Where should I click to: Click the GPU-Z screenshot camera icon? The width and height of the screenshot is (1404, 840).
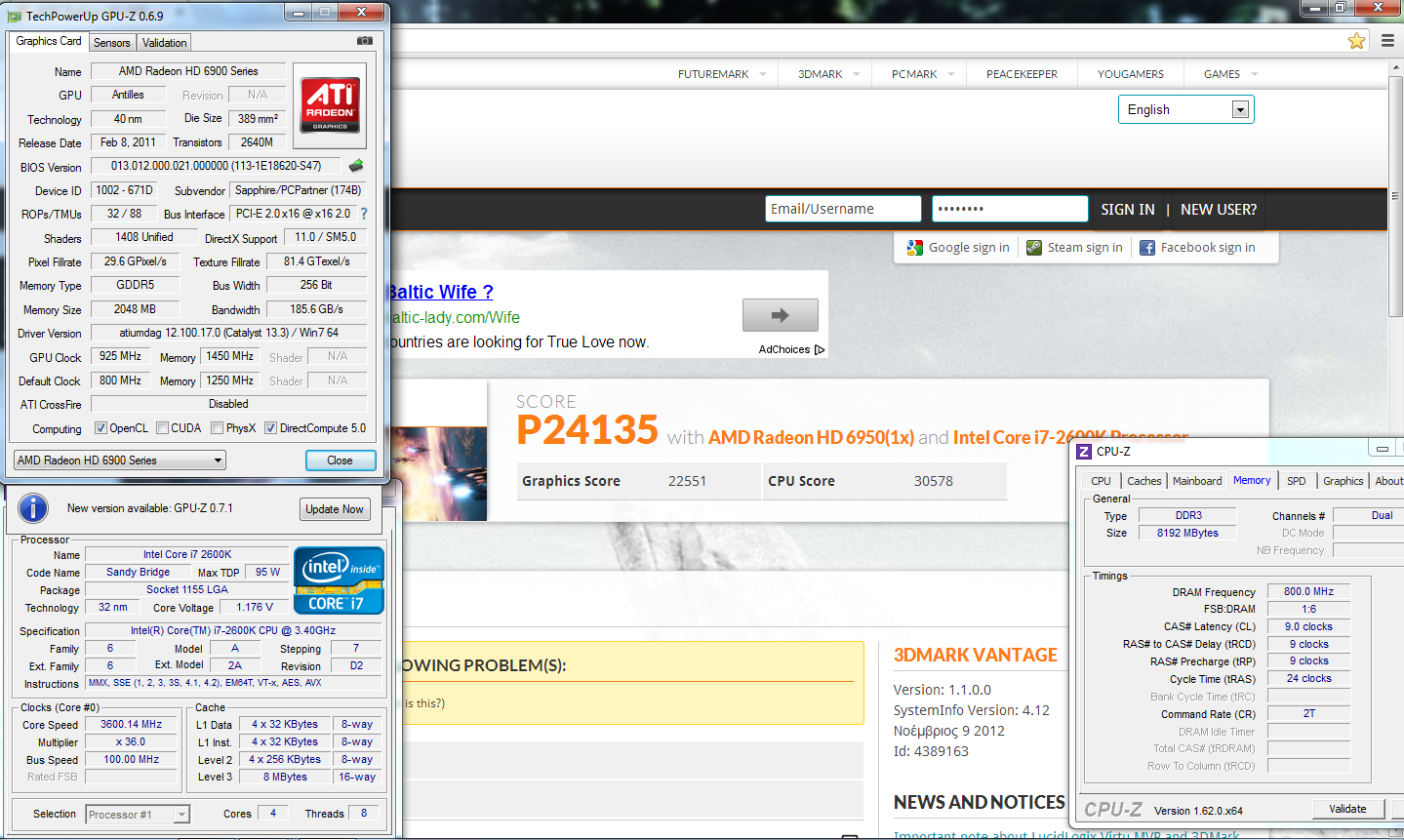point(365,41)
